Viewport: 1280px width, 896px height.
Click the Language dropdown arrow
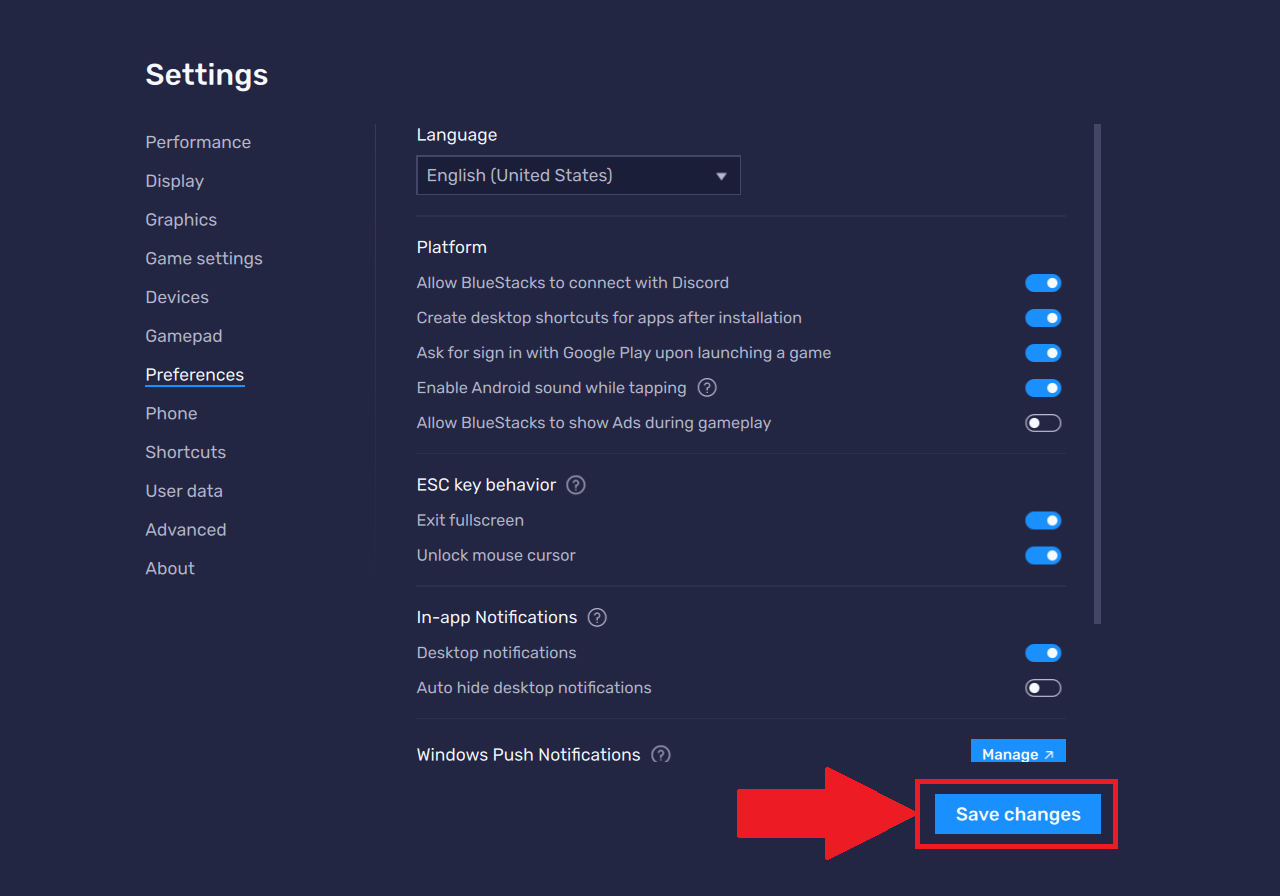721,177
